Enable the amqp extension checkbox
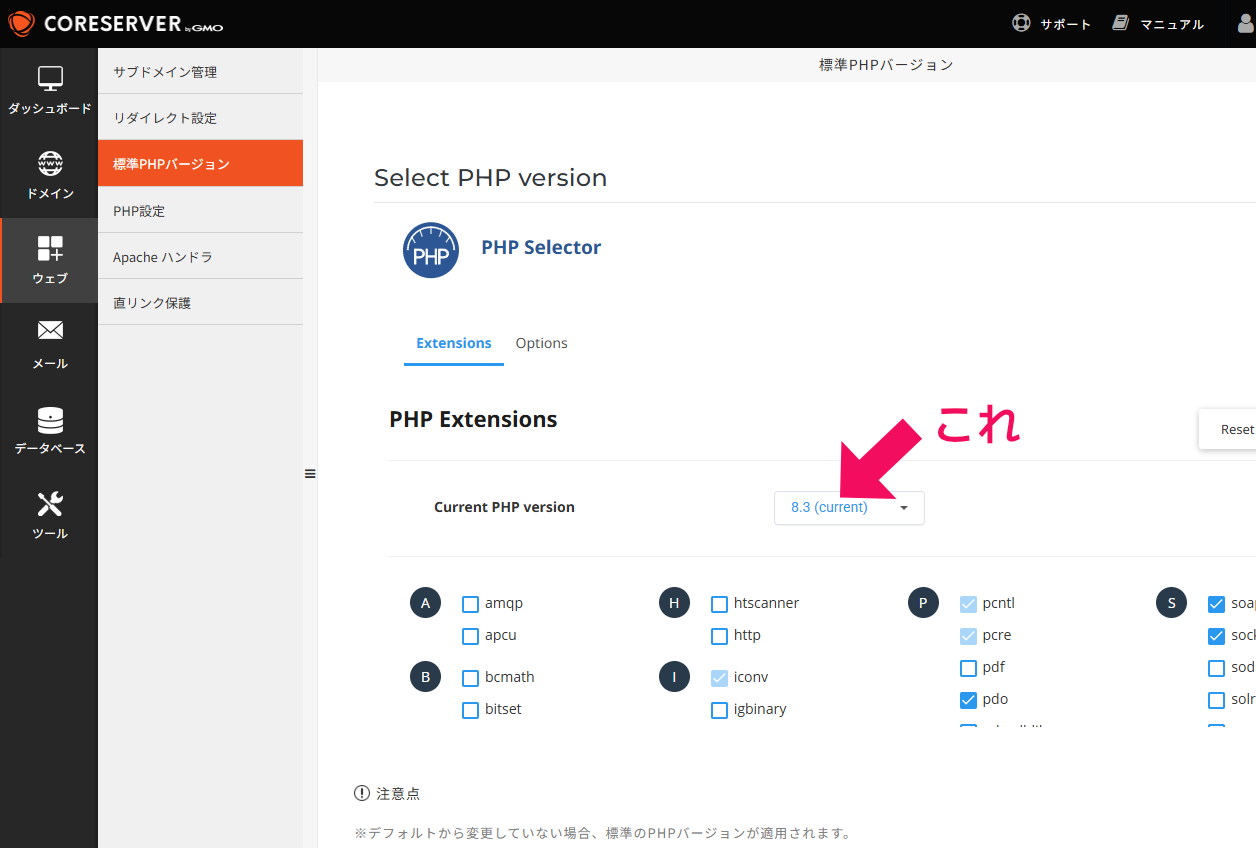Screen dimensions: 1256x848 [470, 604]
